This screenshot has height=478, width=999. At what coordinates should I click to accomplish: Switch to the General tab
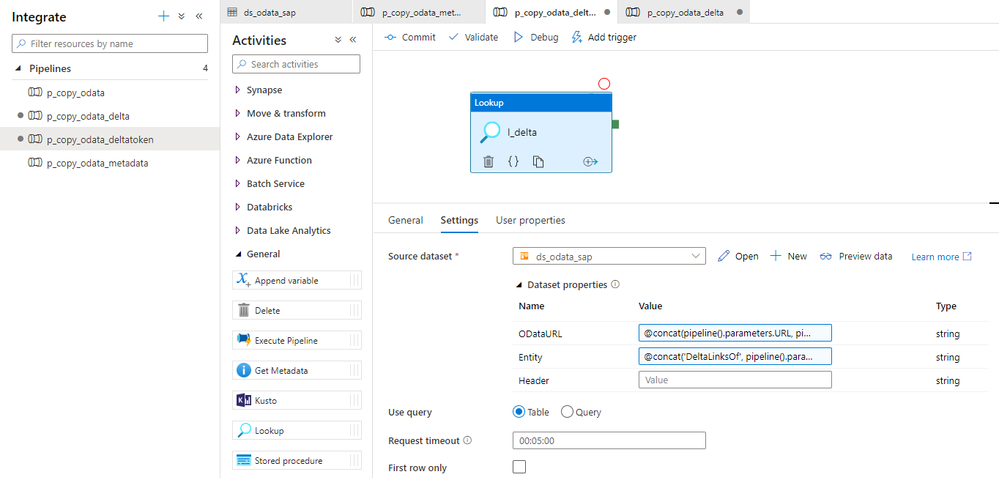[x=405, y=220]
